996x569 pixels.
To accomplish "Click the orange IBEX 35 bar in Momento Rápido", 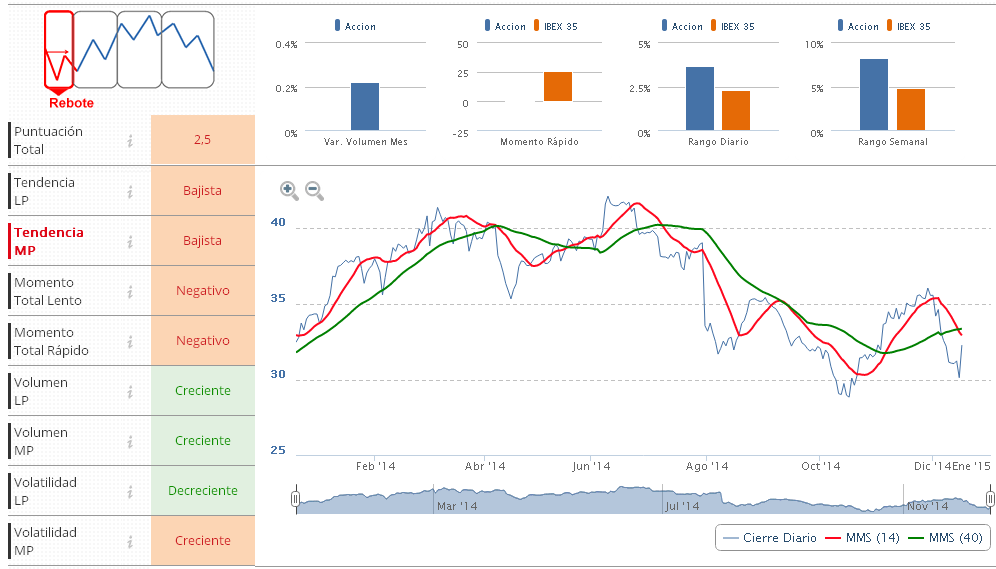I will [558, 87].
